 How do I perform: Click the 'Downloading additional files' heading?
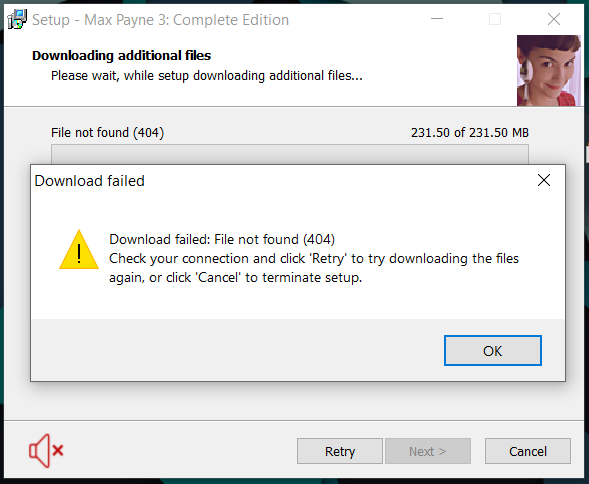(121, 56)
